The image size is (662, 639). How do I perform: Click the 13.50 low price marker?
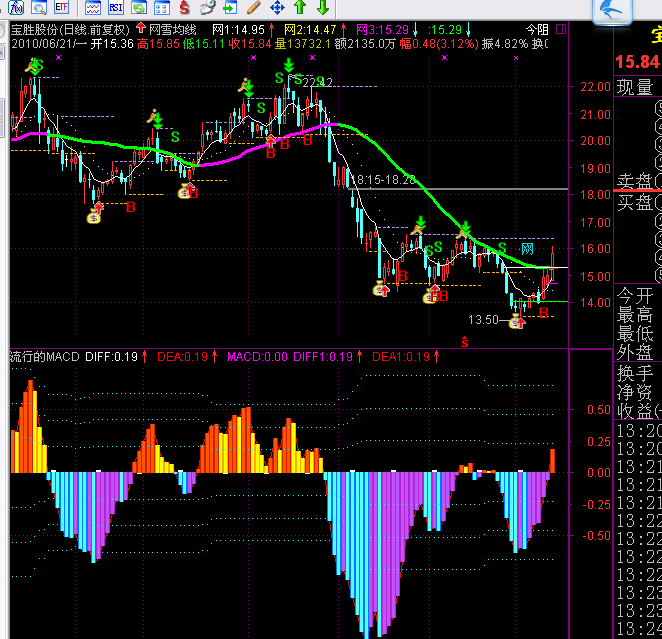click(483, 320)
